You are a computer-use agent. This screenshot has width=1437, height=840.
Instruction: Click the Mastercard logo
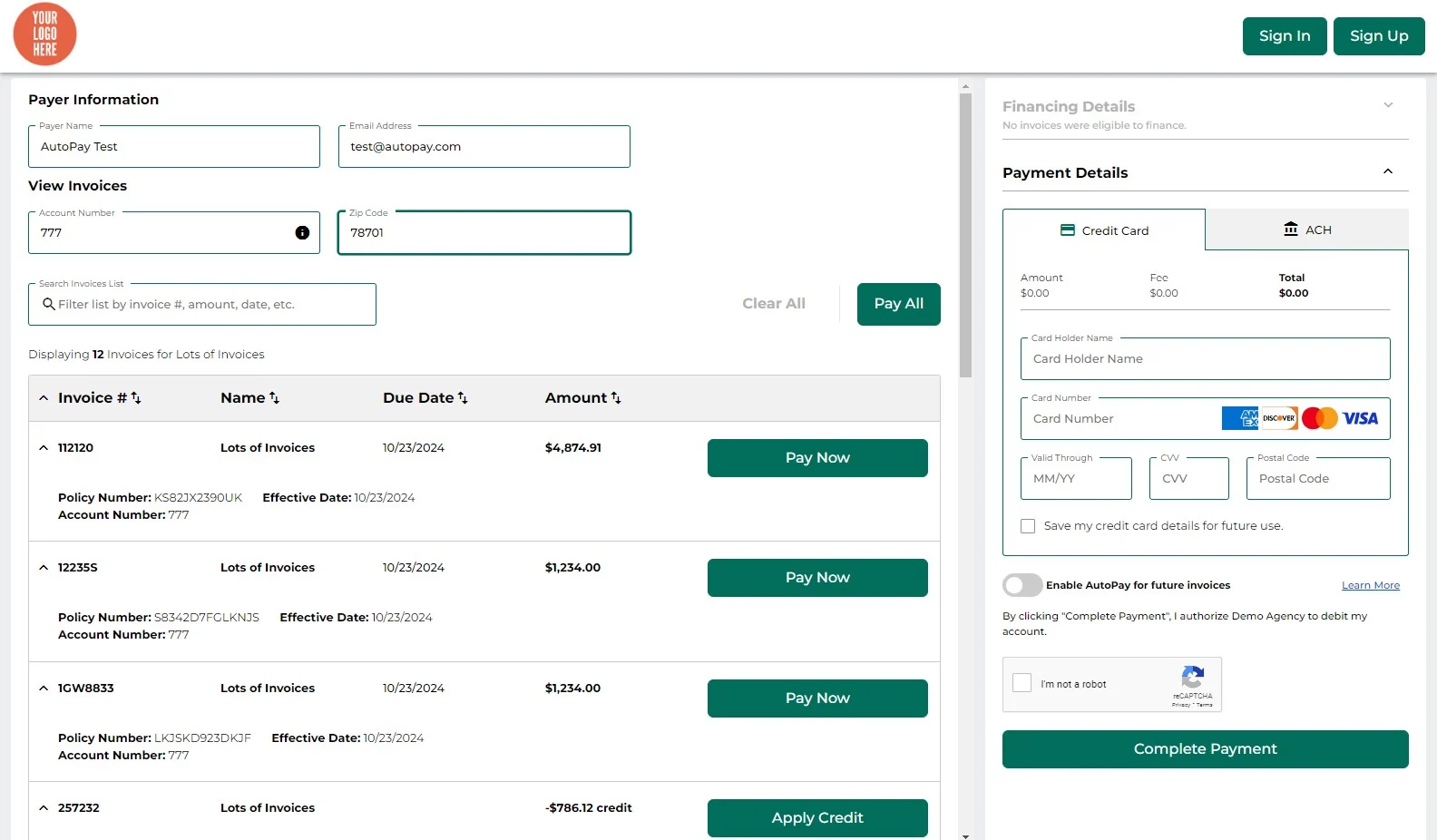click(1319, 418)
